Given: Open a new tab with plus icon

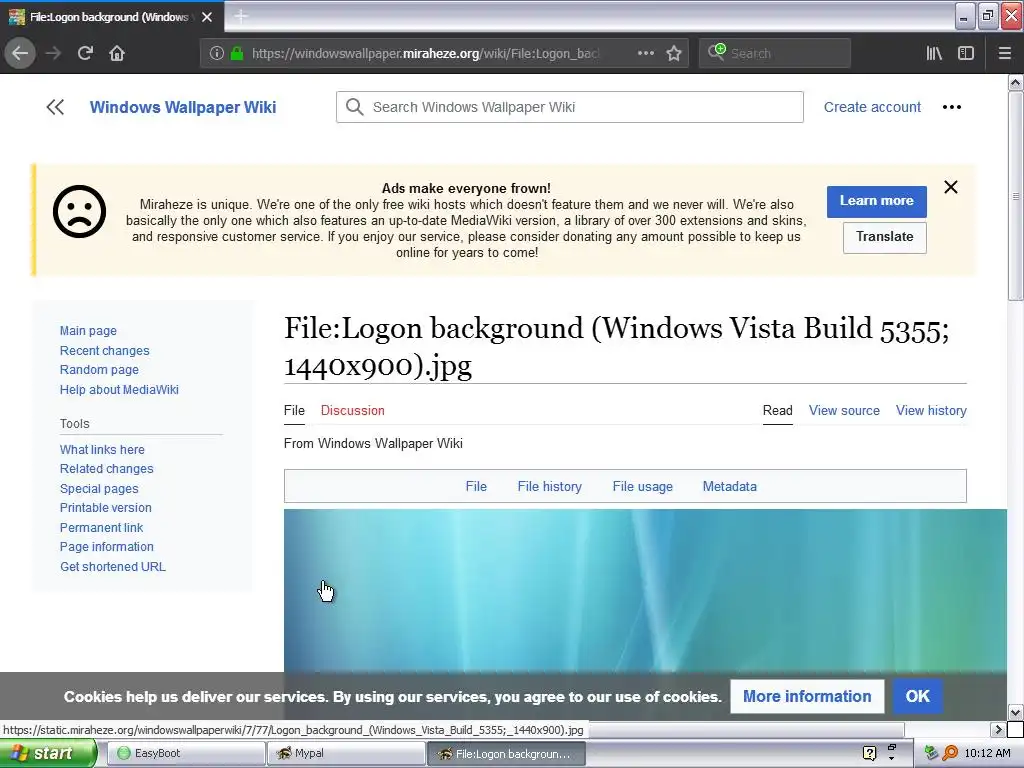Looking at the screenshot, I should tap(241, 16).
